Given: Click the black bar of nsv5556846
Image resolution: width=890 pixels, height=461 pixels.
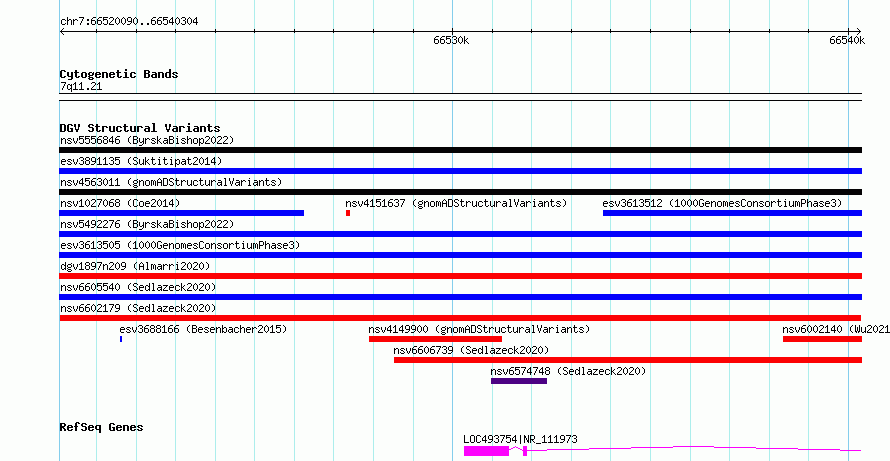Looking at the screenshot, I should click(x=460, y=150).
